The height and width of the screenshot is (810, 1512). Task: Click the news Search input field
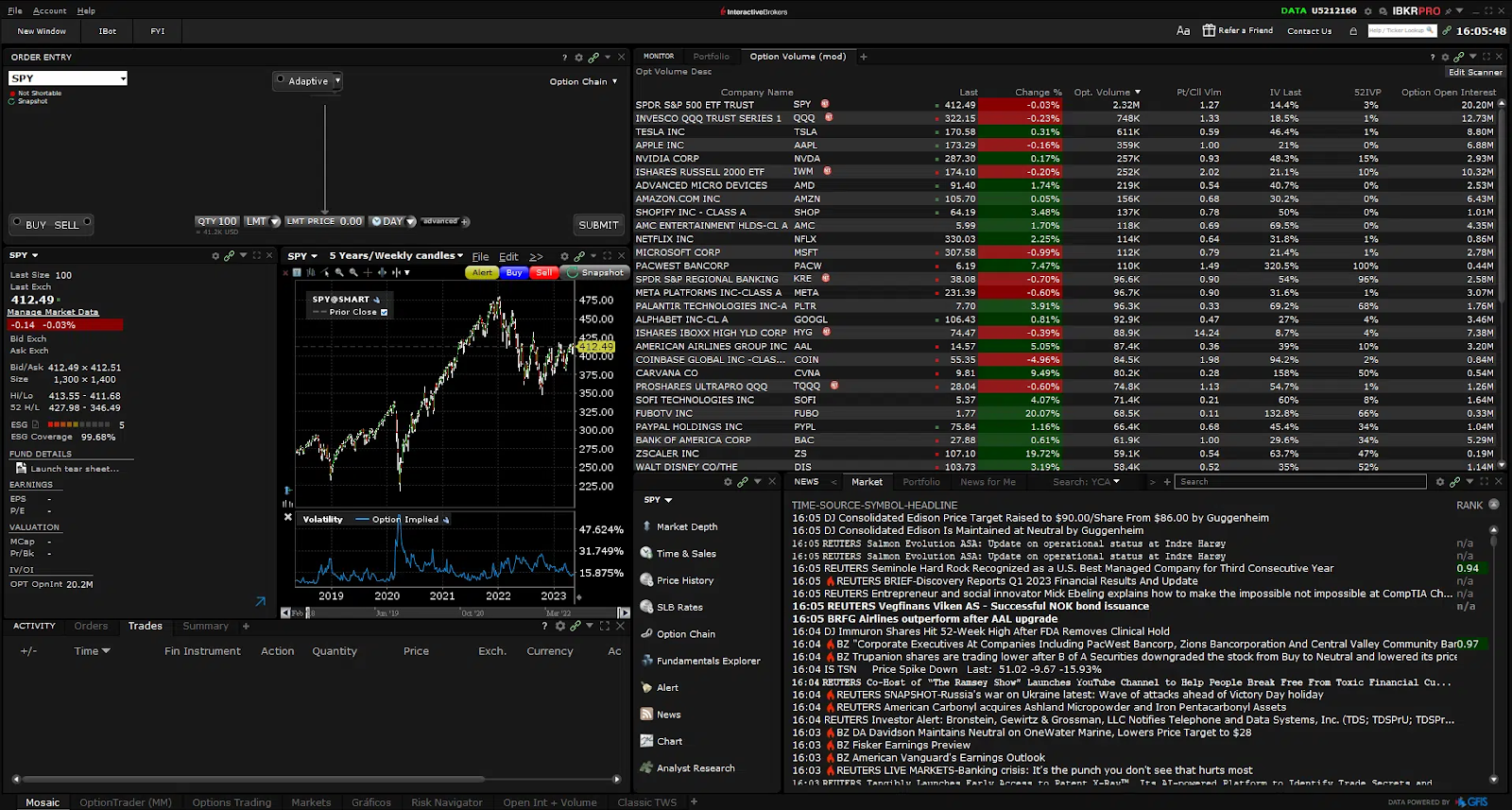[x=1300, y=482]
